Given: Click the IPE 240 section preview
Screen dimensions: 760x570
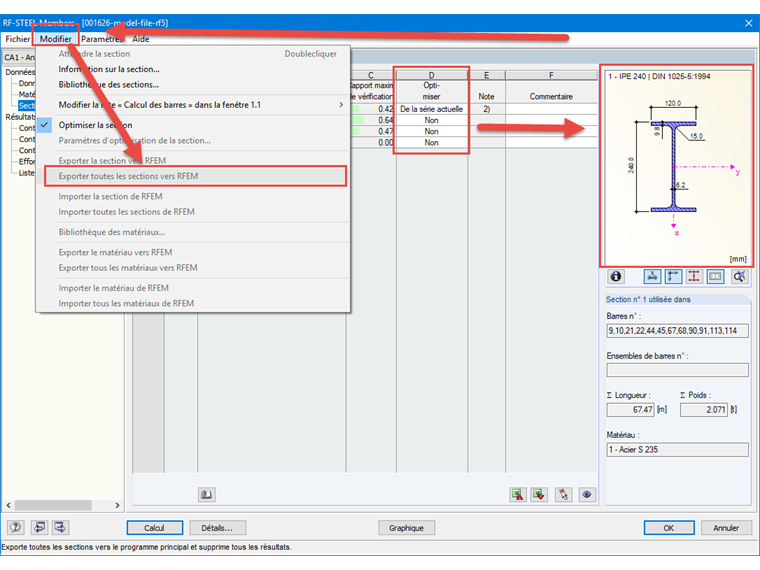Looking at the screenshot, I should pyautogui.click(x=677, y=166).
